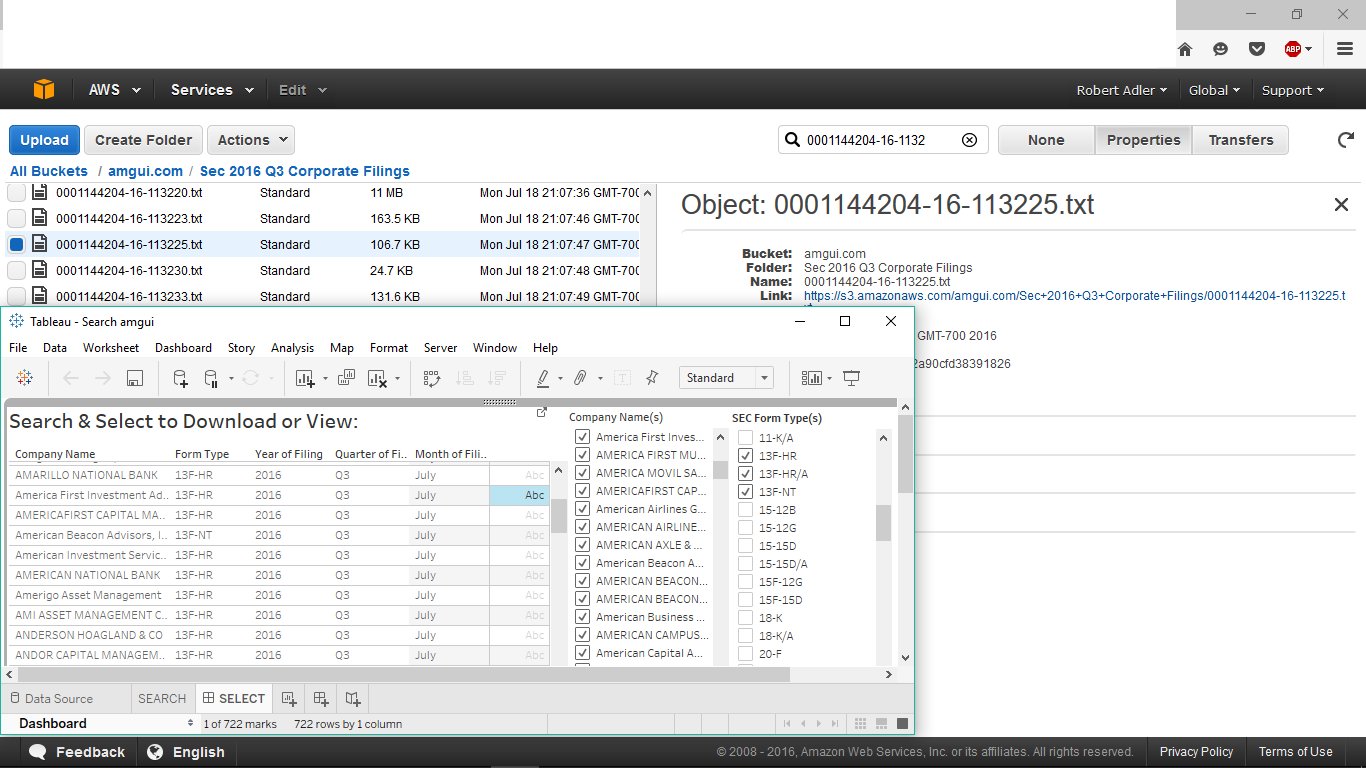Refresh the S3 bucket listing
1366x768 pixels.
click(x=1346, y=140)
